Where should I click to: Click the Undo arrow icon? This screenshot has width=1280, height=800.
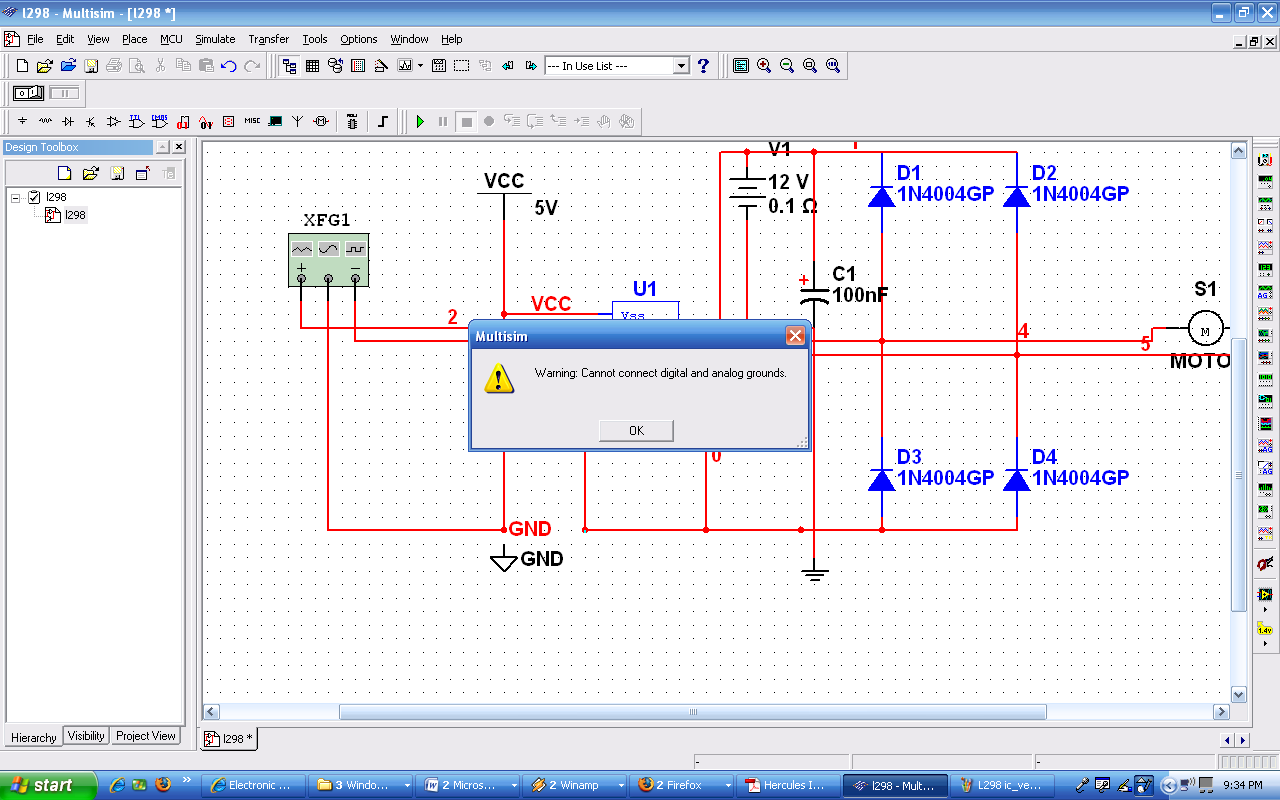[229, 66]
